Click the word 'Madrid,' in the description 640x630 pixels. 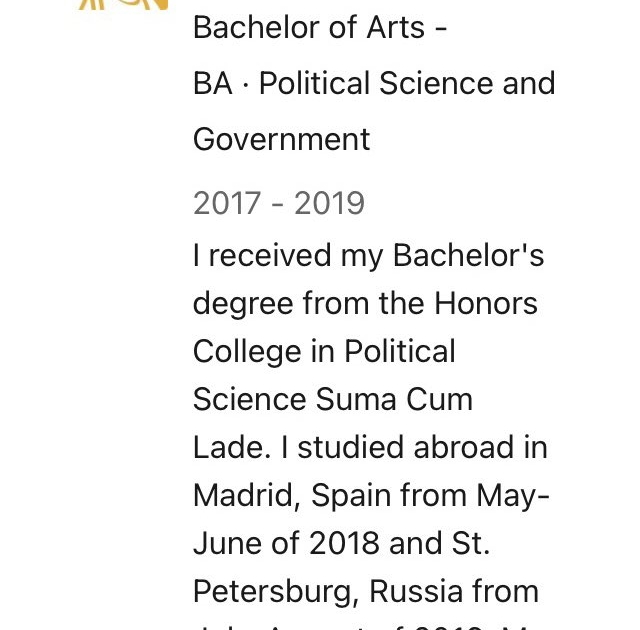coord(247,496)
